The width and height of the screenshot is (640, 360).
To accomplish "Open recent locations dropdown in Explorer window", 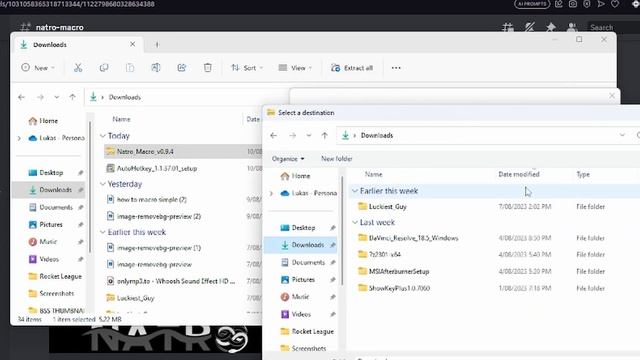I will (57, 97).
